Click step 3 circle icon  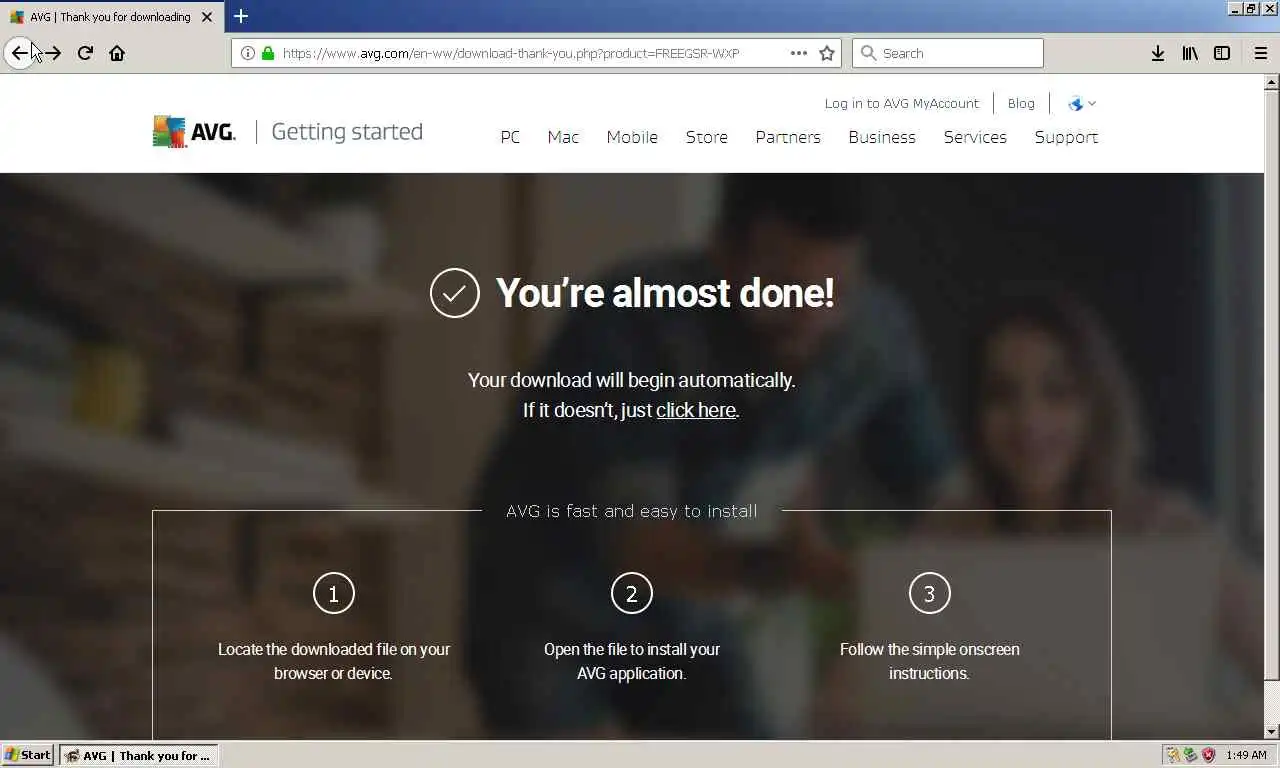pyautogui.click(x=929, y=593)
